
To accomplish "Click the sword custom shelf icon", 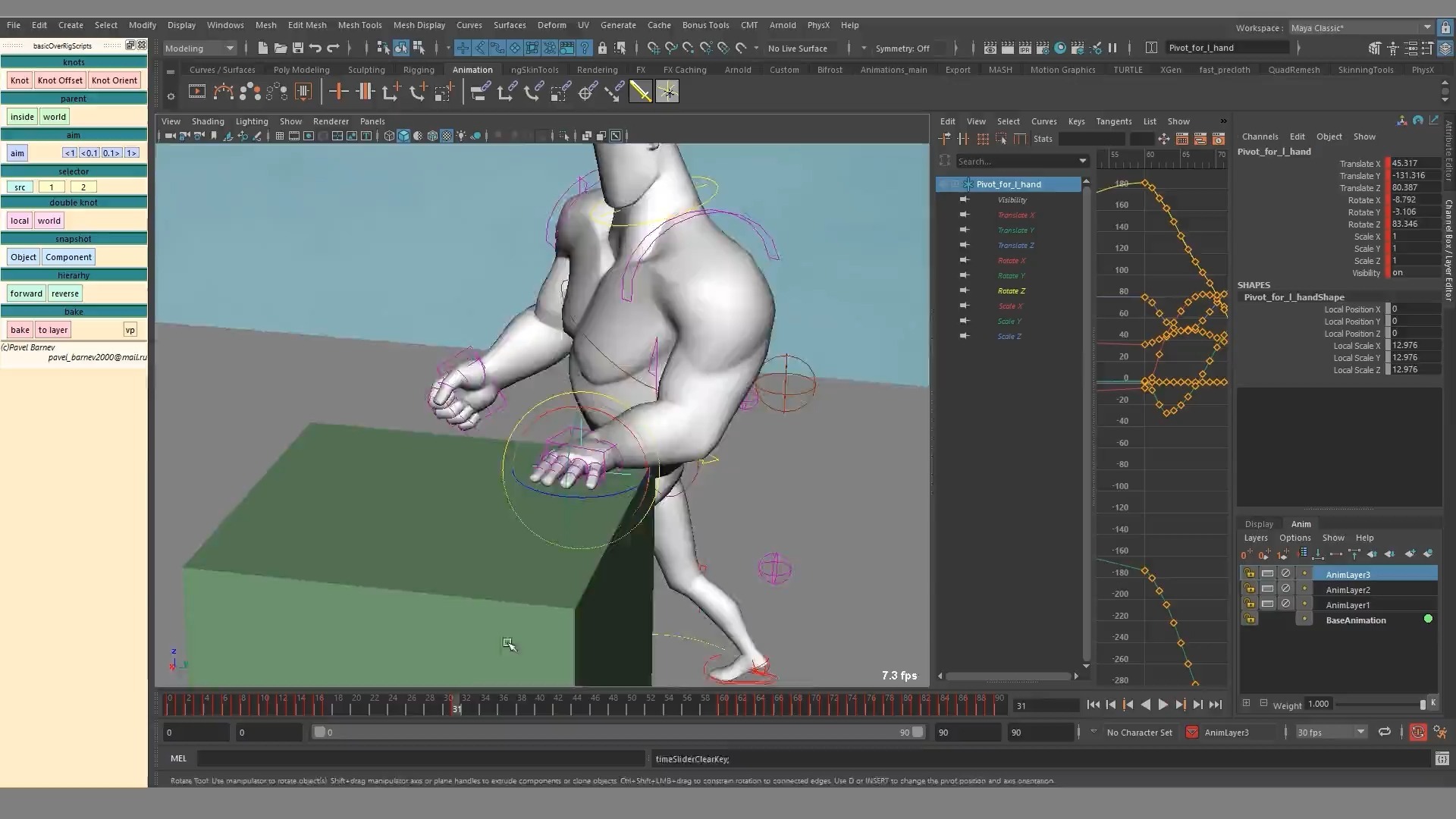I will (x=640, y=92).
